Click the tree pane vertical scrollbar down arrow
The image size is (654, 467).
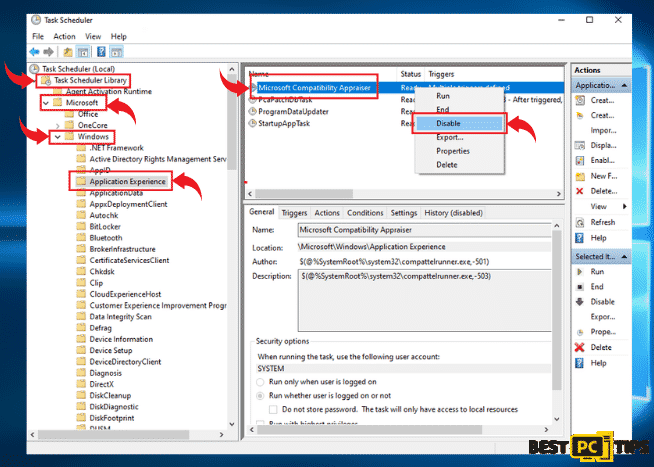232,424
